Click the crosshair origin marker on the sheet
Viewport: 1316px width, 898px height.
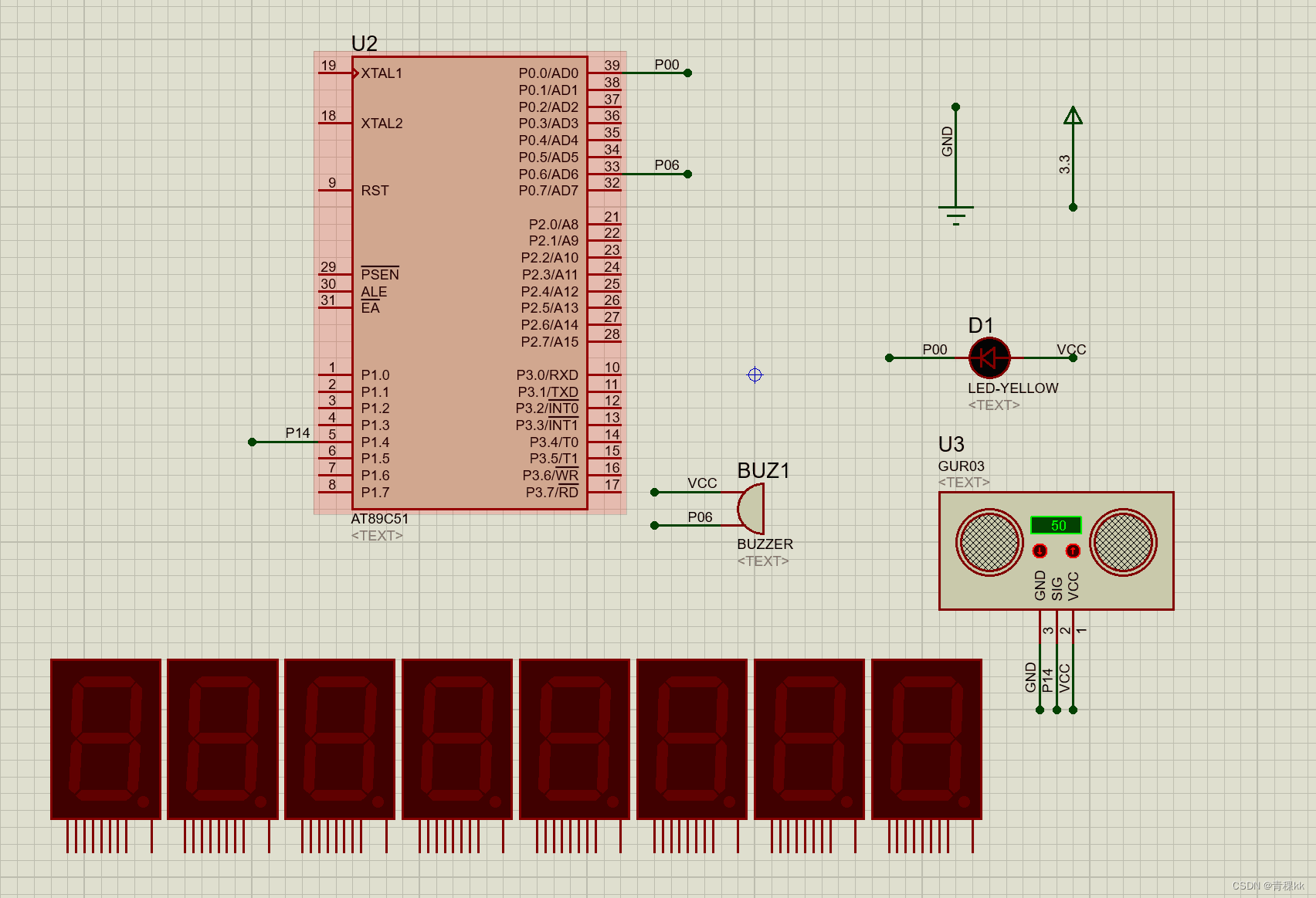[755, 374]
